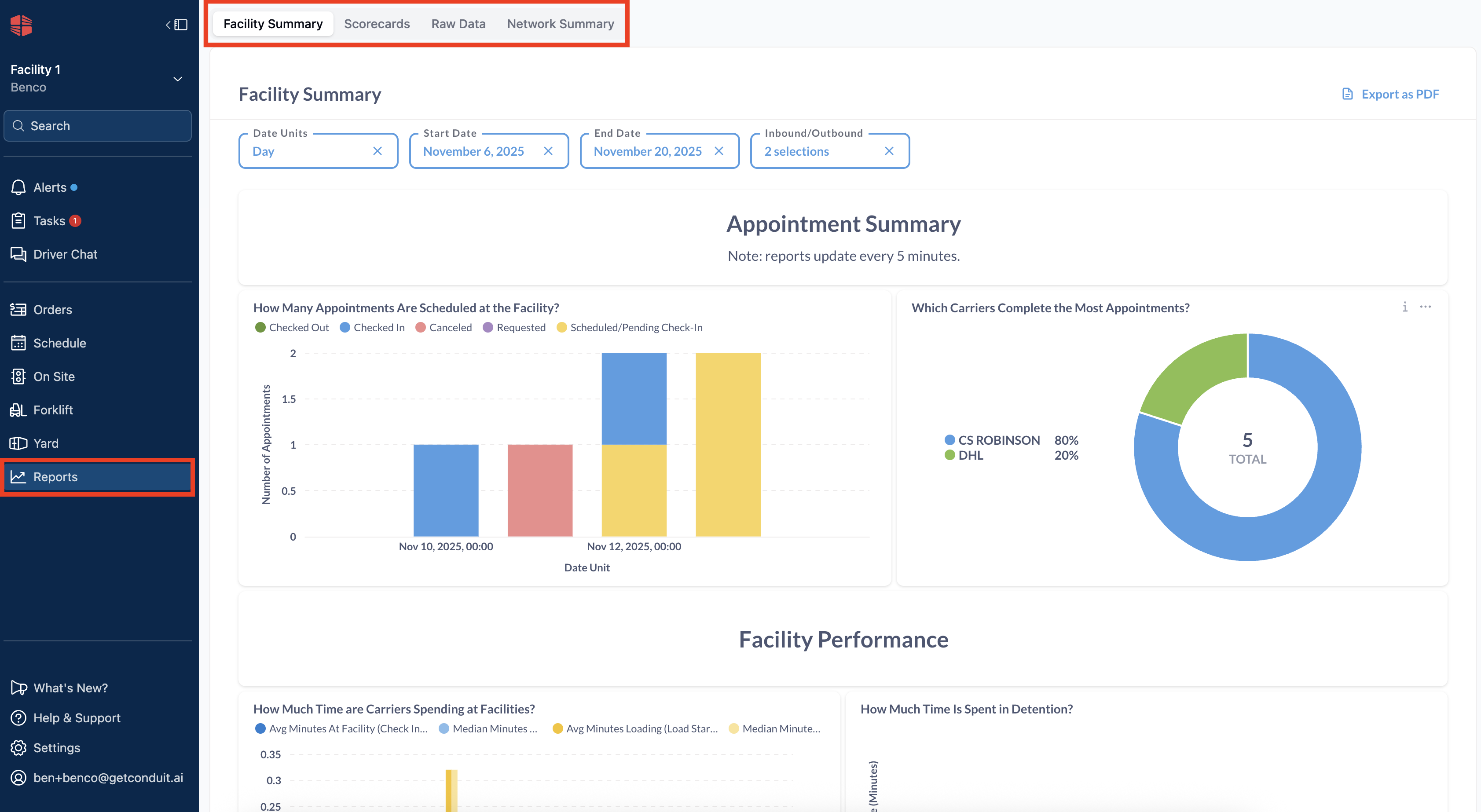Click the Alerts bell icon
This screenshot has height=812, width=1481.
[x=18, y=187]
